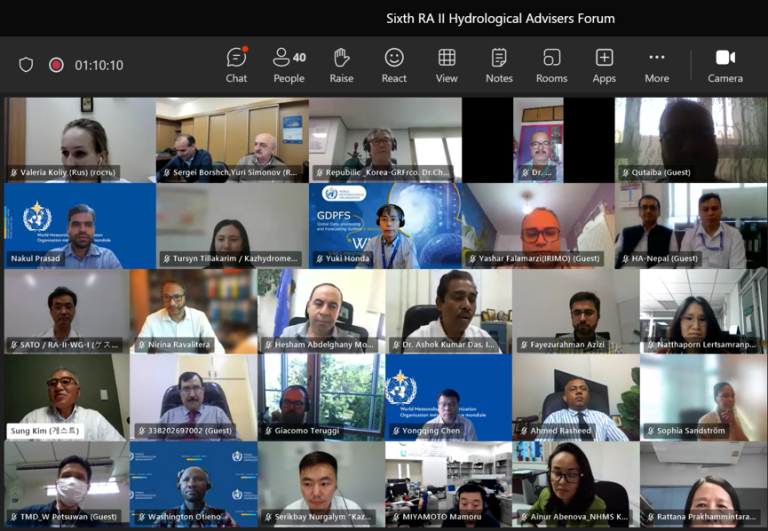This screenshot has height=531, width=768.
Task: Show the People participant list
Action: [x=289, y=65]
